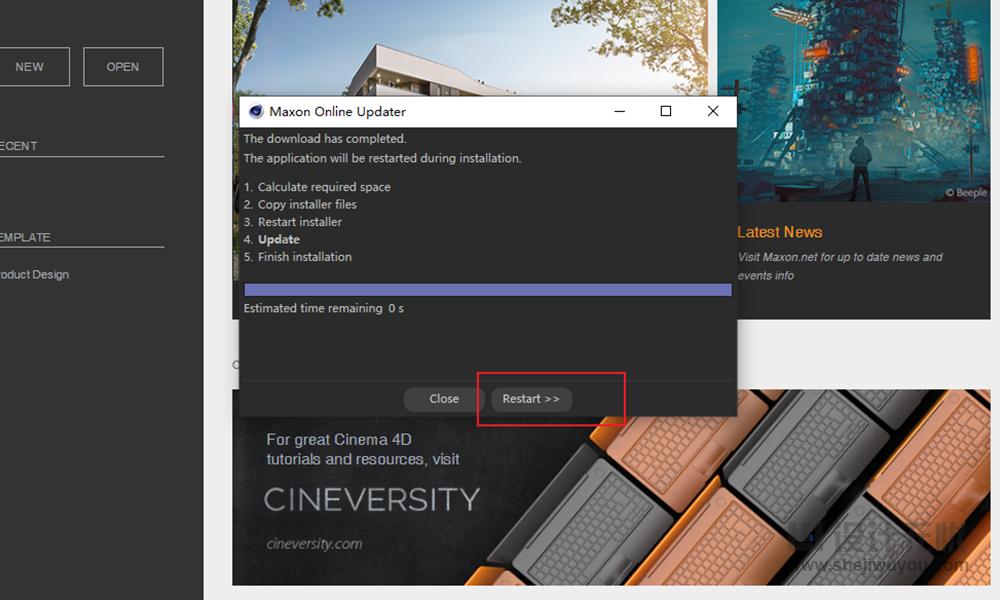Select '3. Restart installer' step text
The width and height of the screenshot is (1000, 600).
click(x=293, y=222)
